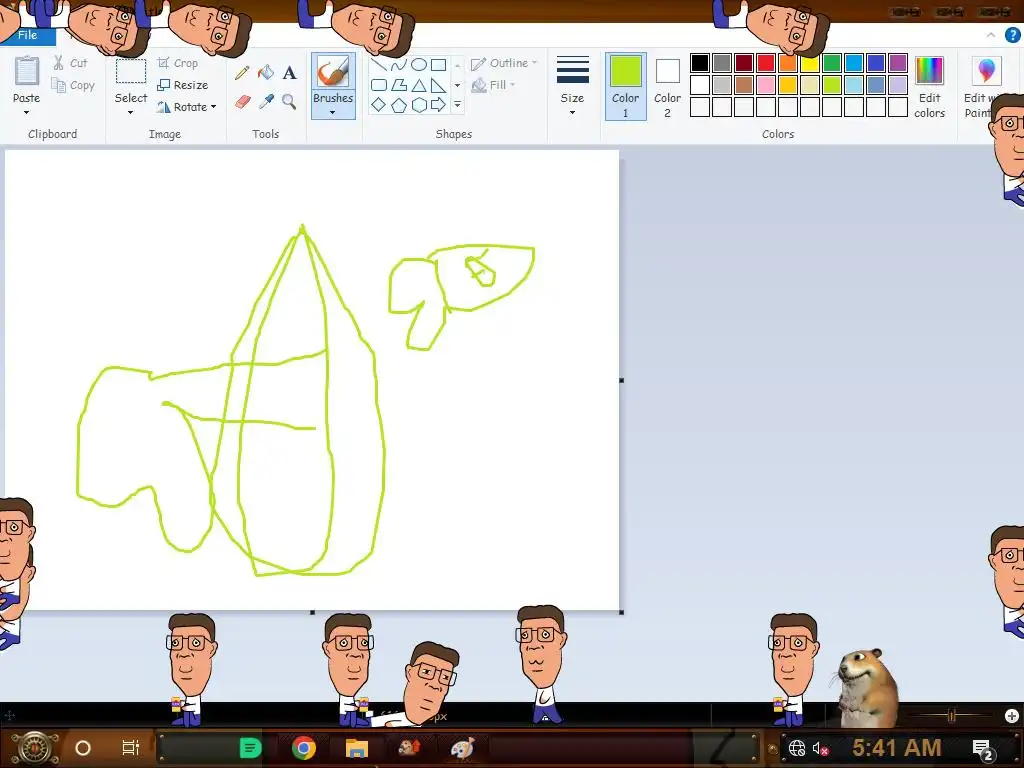Click the Cortana circle search button
Screen dimensions: 1024x768
pos(83,748)
